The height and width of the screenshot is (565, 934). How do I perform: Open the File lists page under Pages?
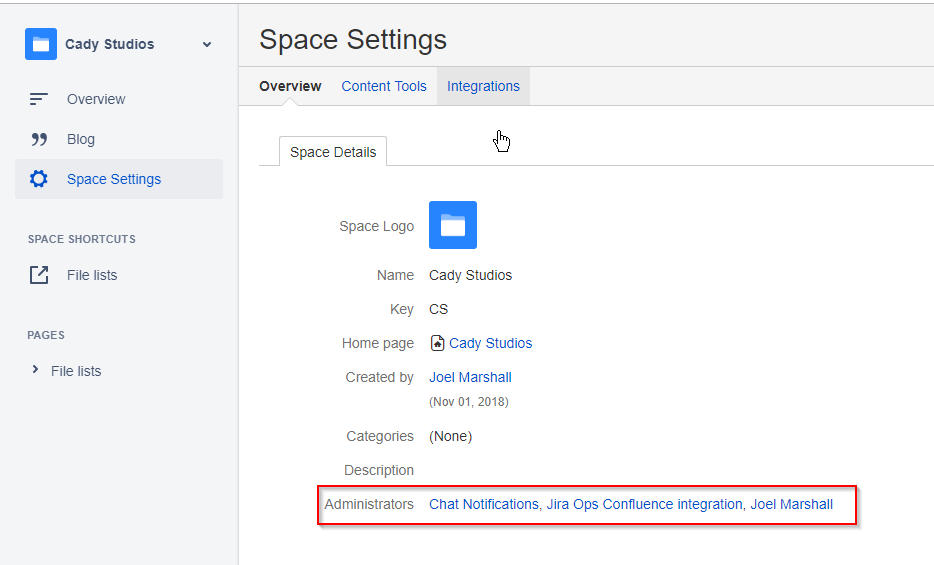tap(76, 371)
